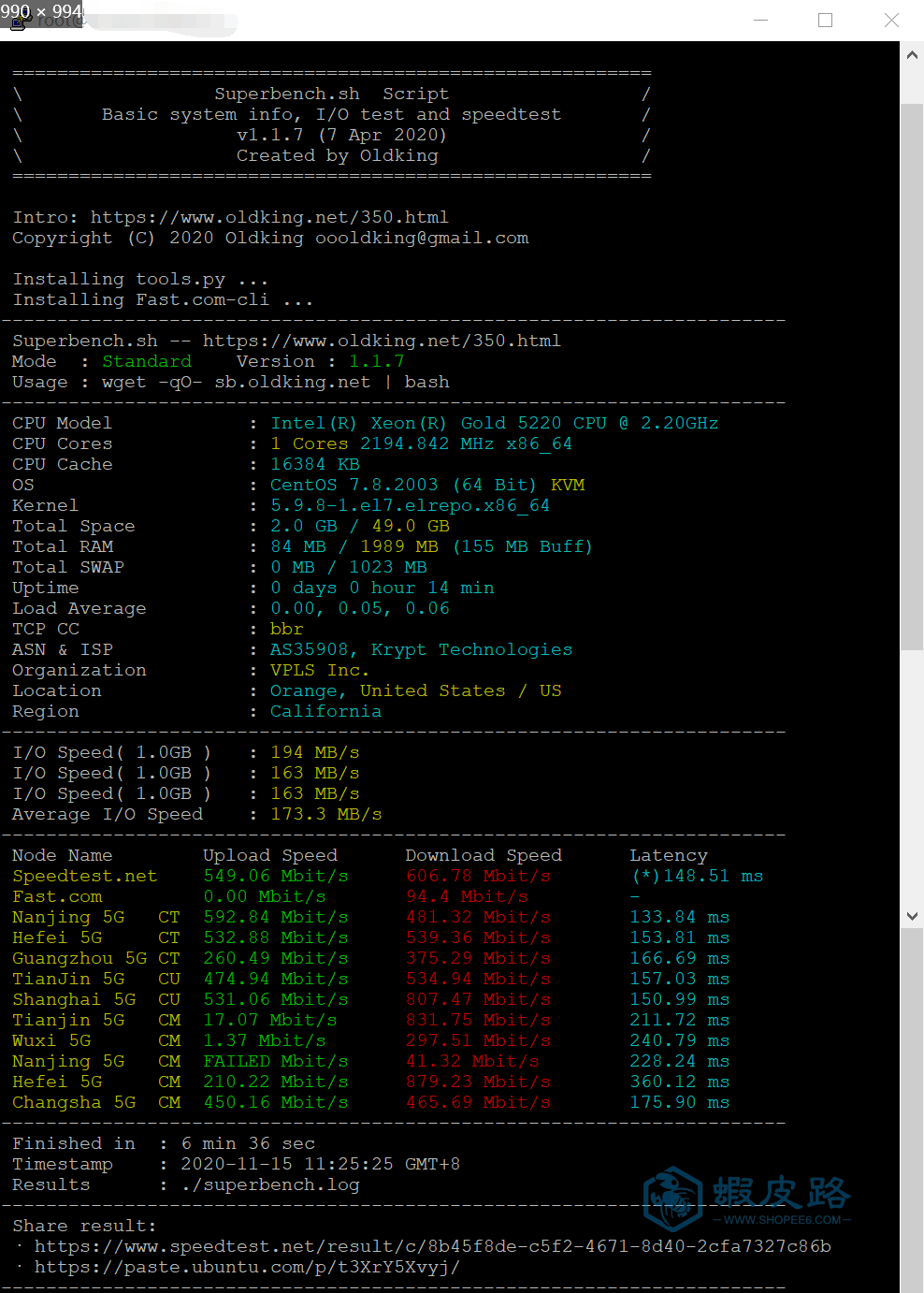Click the 'Latency' column header
The width and height of the screenshot is (924, 1293).
pyautogui.click(x=669, y=855)
